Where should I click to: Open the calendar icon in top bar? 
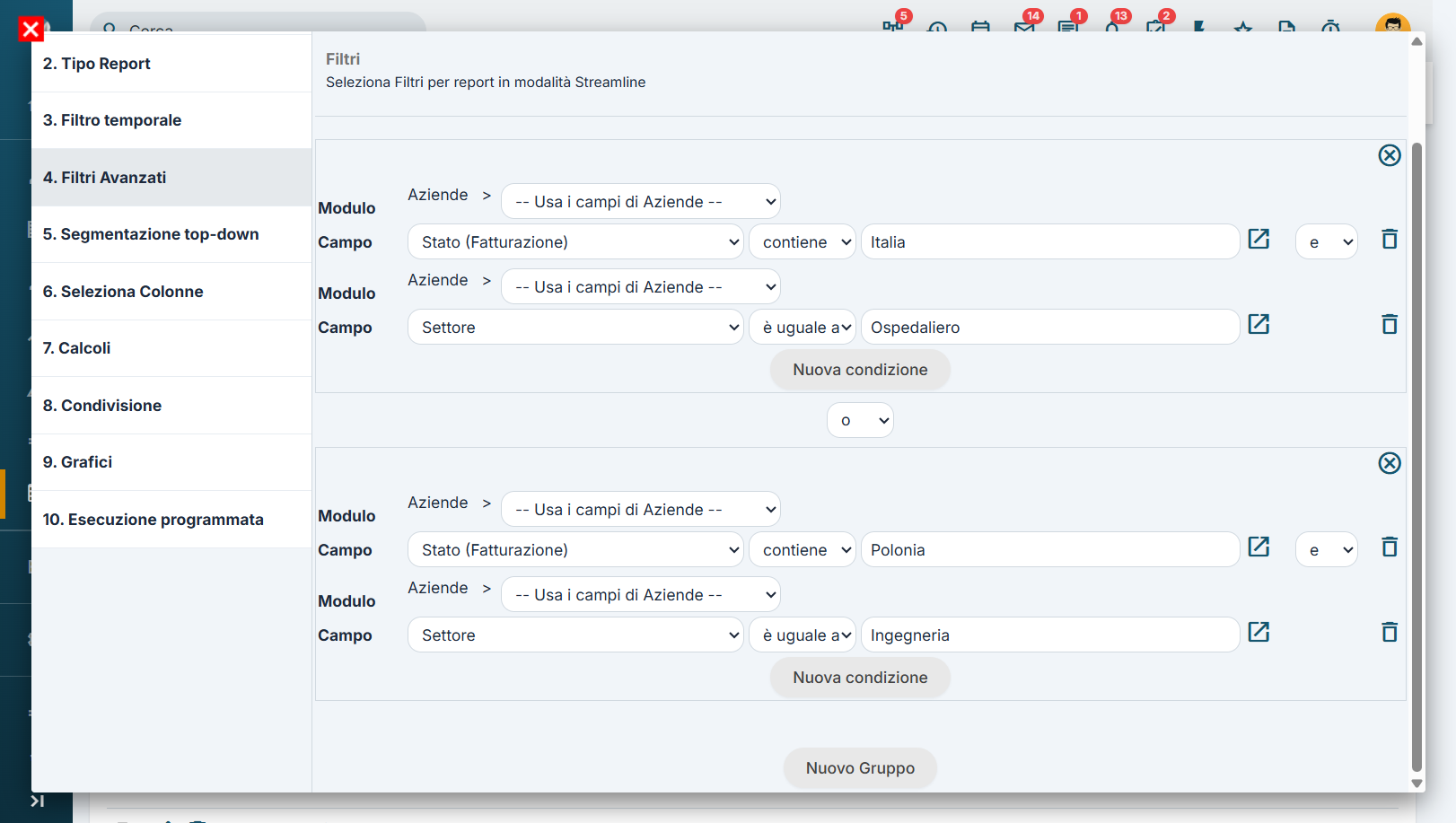click(981, 26)
